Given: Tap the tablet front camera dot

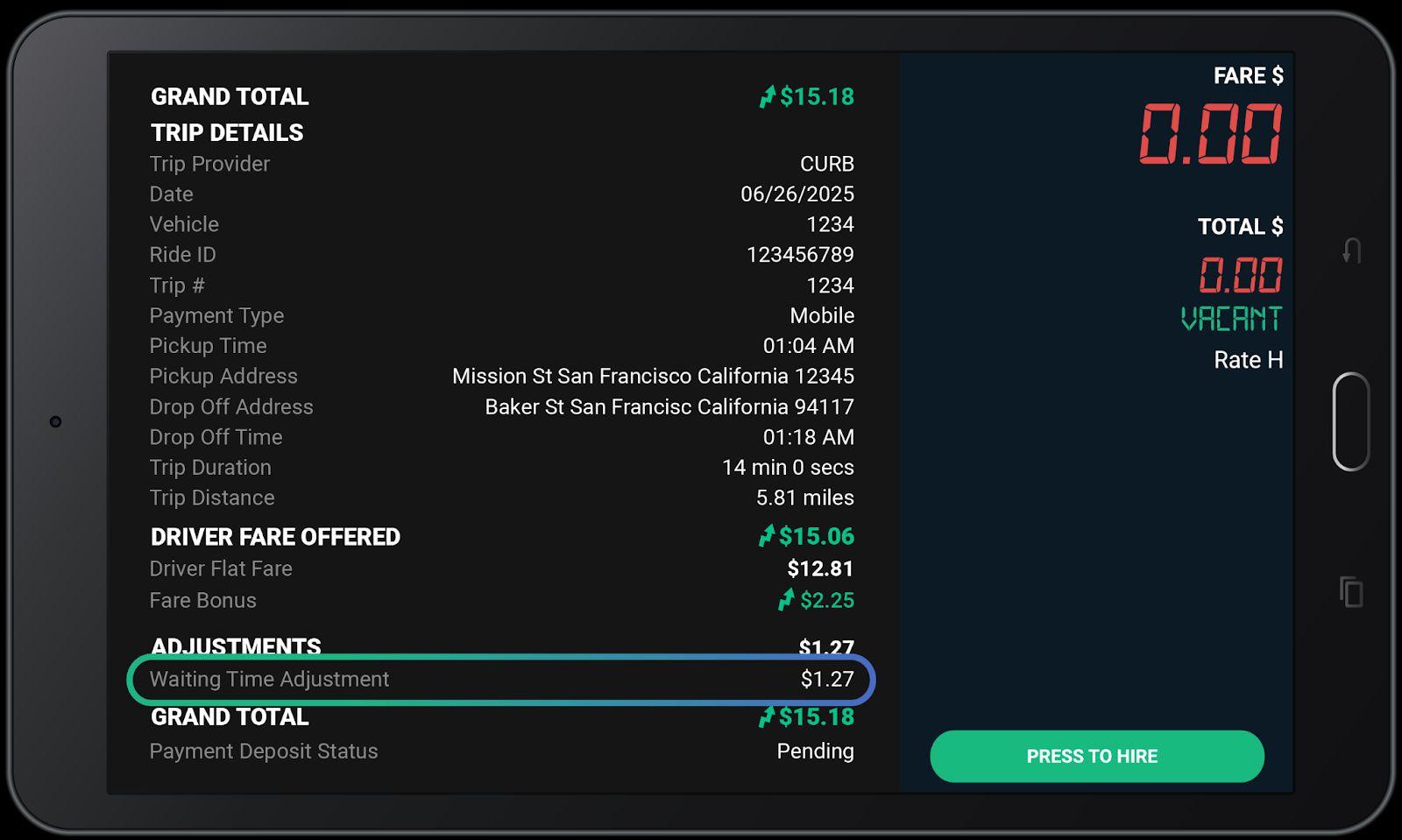Looking at the screenshot, I should point(55,422).
